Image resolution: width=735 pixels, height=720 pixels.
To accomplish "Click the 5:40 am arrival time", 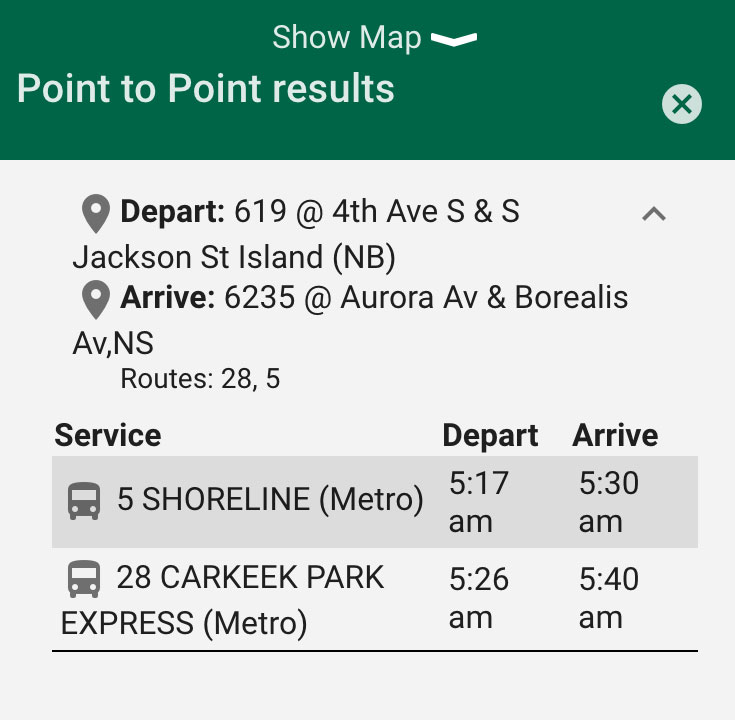I will click(608, 598).
